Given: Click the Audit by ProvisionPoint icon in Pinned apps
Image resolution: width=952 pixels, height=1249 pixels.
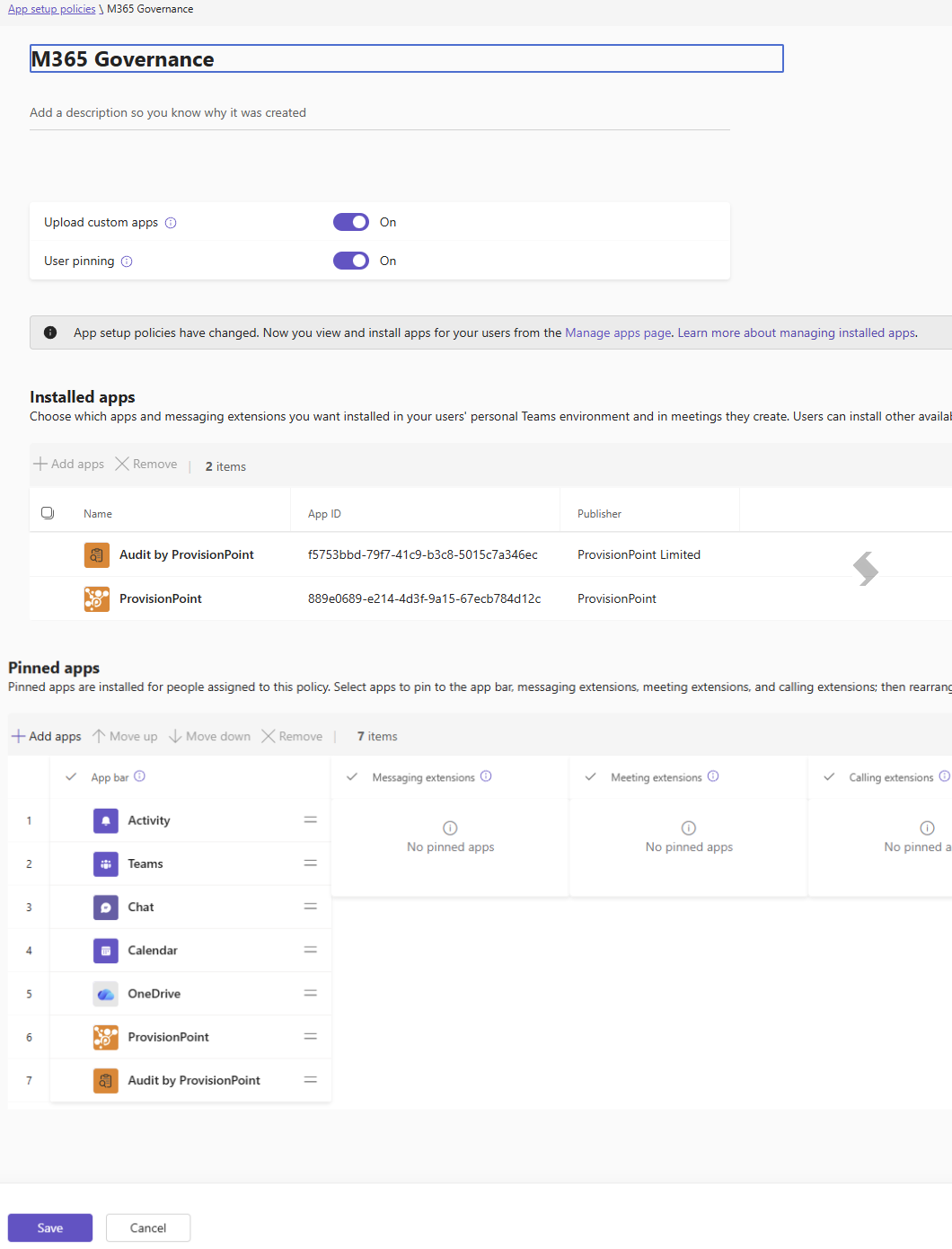Looking at the screenshot, I should coord(106,1081).
